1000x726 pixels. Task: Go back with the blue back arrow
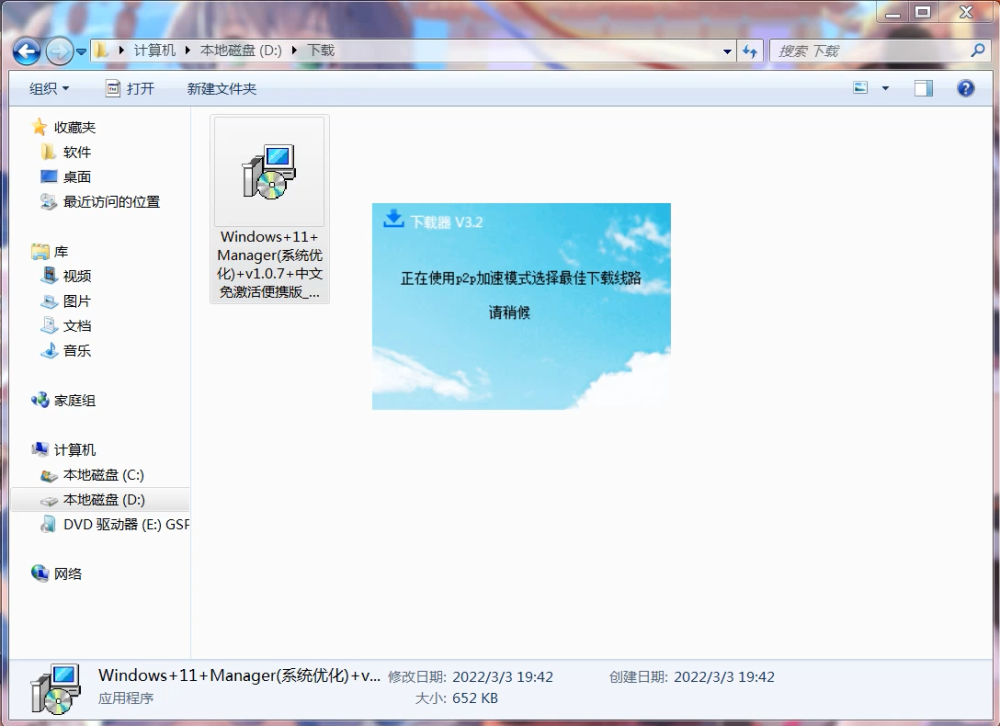(x=27, y=51)
